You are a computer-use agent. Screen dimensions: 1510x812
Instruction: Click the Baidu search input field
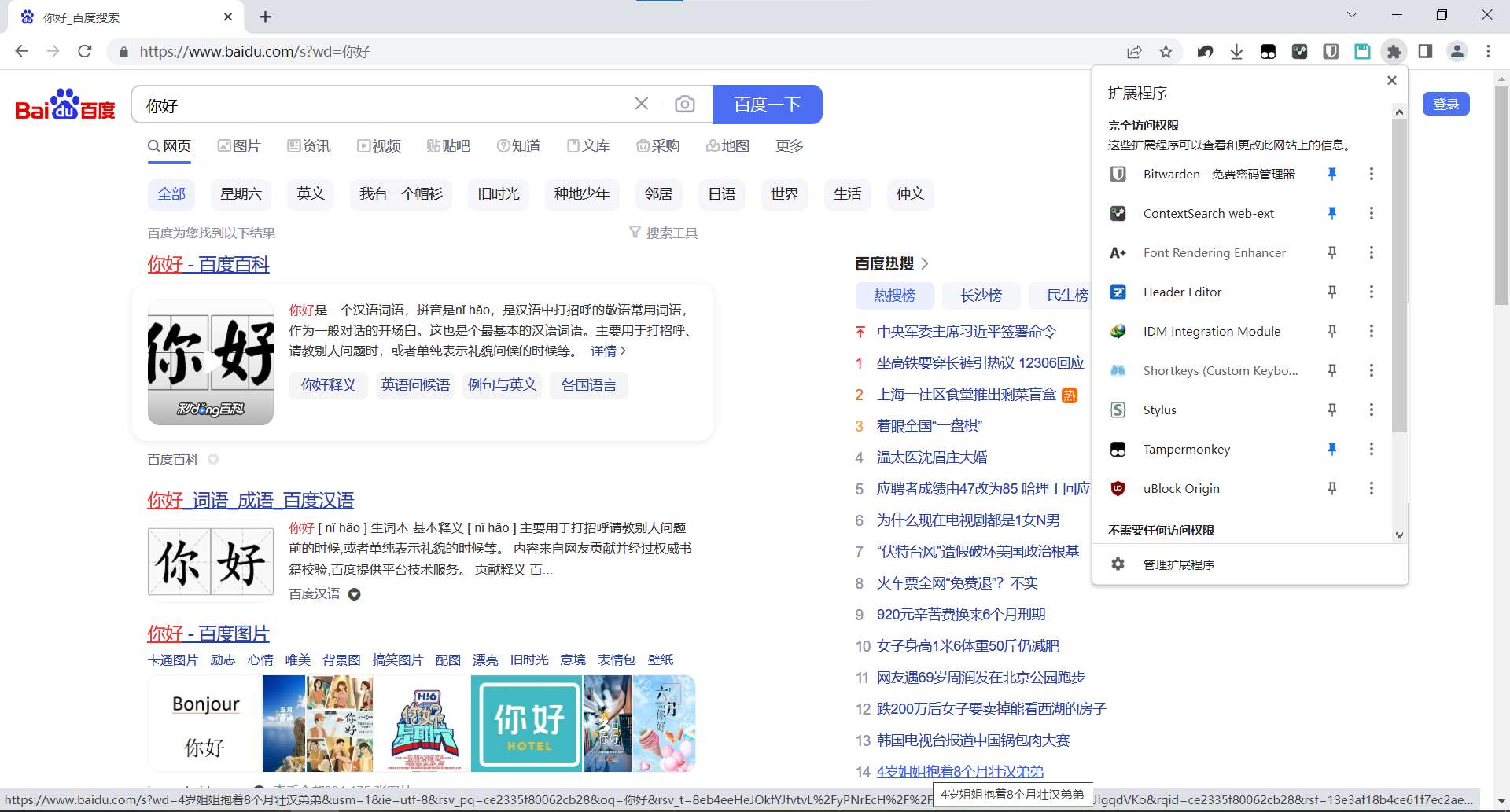pos(385,105)
